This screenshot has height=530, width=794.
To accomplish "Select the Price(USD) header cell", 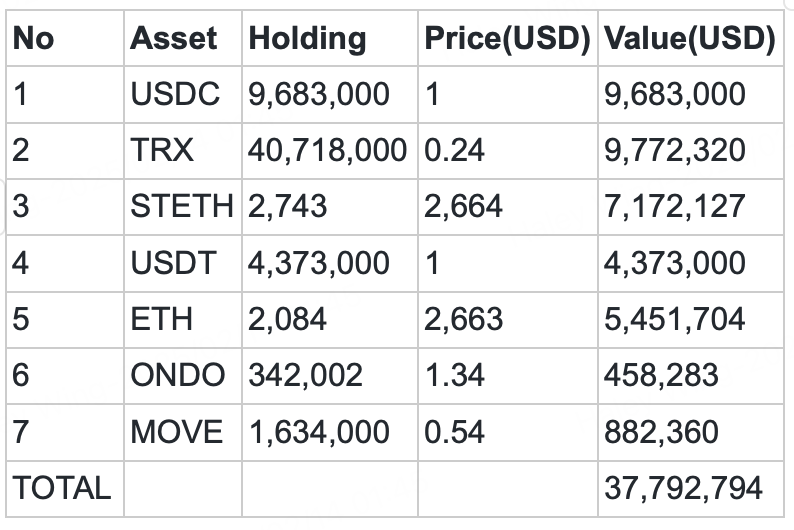I will coord(506,39).
